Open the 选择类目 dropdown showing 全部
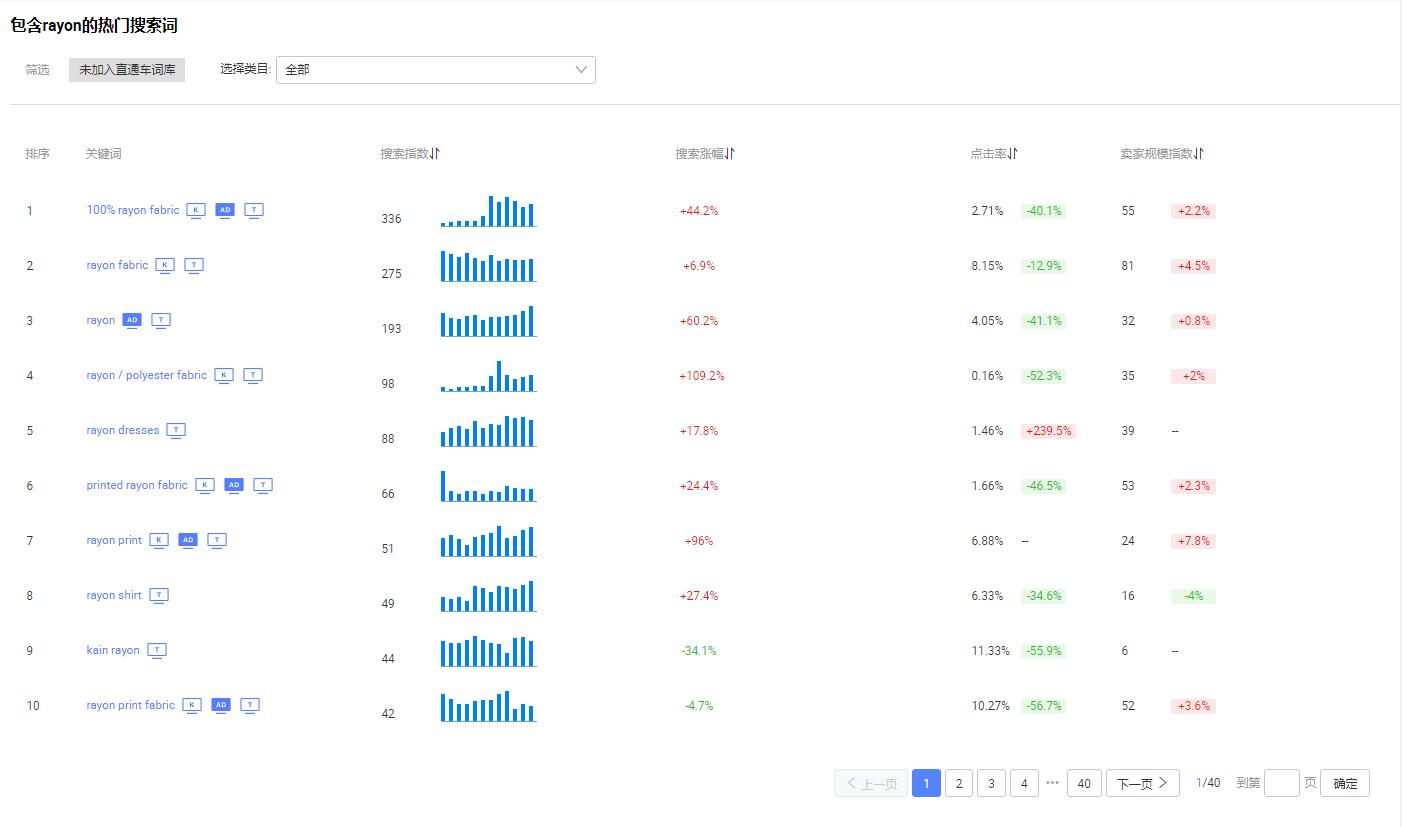This screenshot has width=1402, height=827. [435, 70]
